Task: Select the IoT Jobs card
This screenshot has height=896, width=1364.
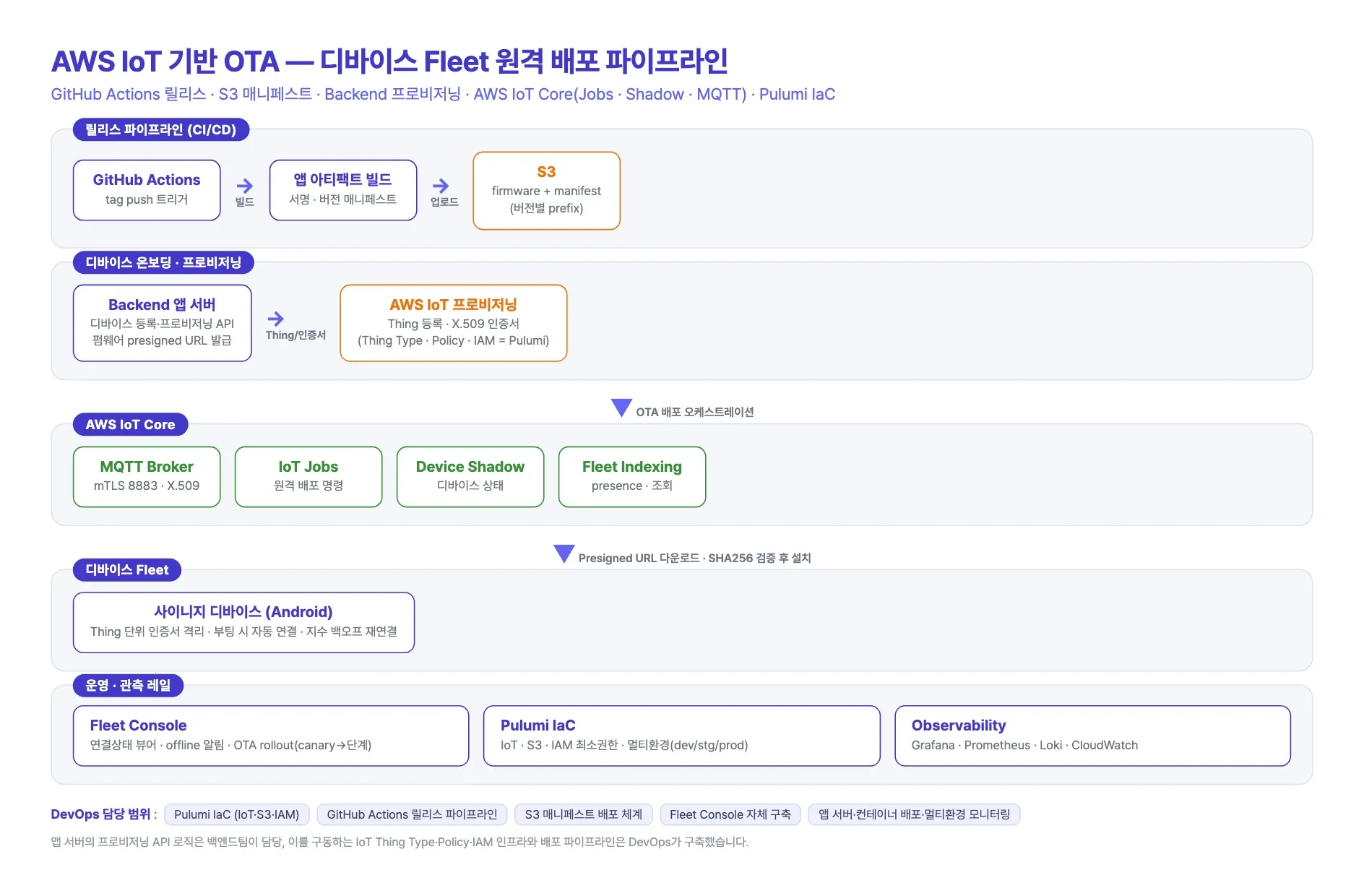Action: pos(308,477)
